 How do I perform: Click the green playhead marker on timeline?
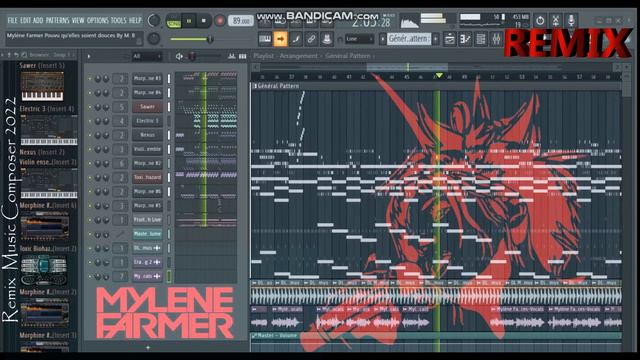(x=439, y=76)
